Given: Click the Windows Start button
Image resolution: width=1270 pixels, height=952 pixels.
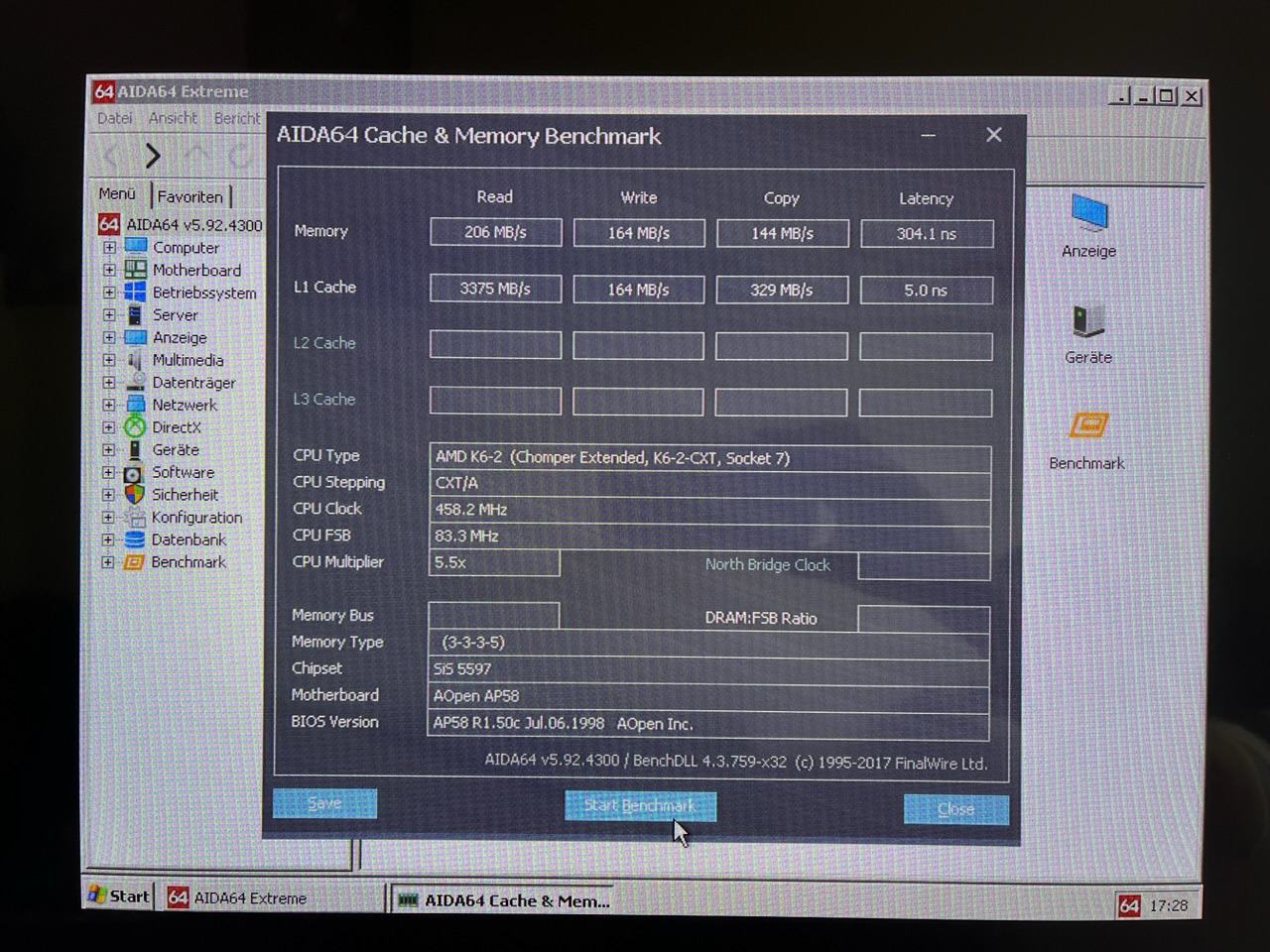Looking at the screenshot, I should [x=119, y=895].
